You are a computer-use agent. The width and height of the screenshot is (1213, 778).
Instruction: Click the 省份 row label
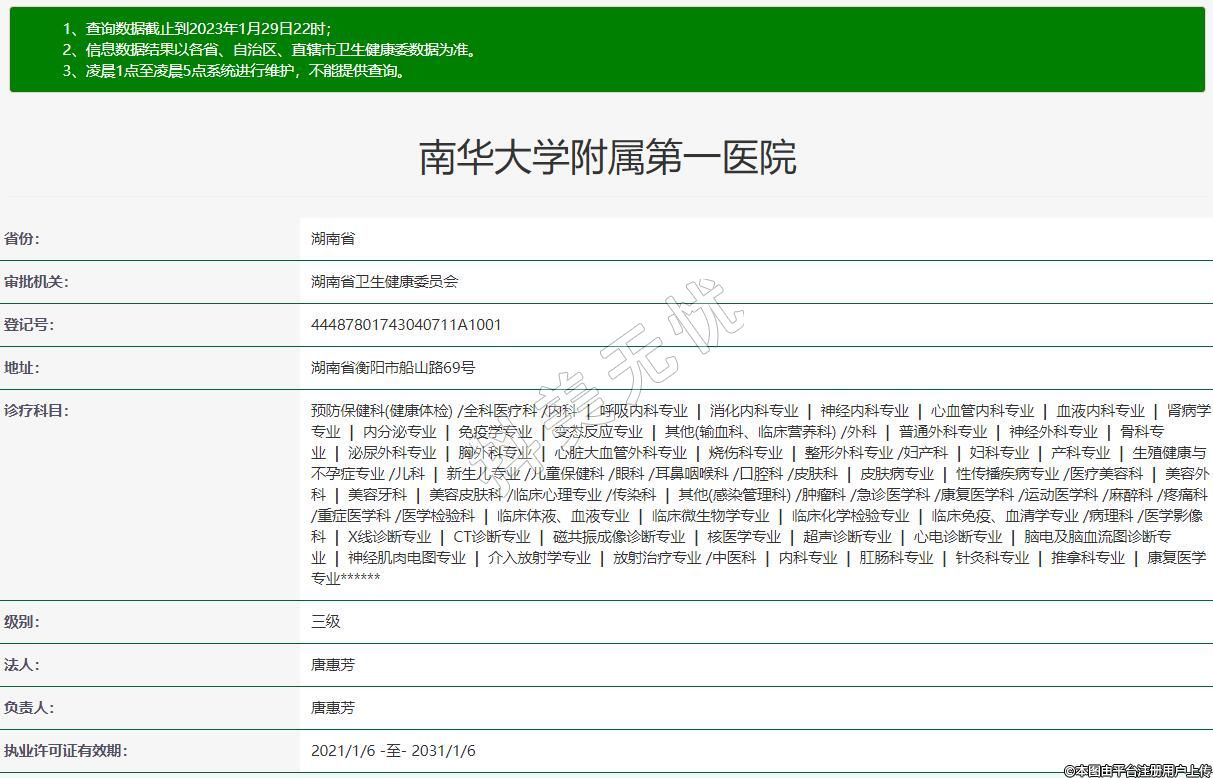pos(22,239)
